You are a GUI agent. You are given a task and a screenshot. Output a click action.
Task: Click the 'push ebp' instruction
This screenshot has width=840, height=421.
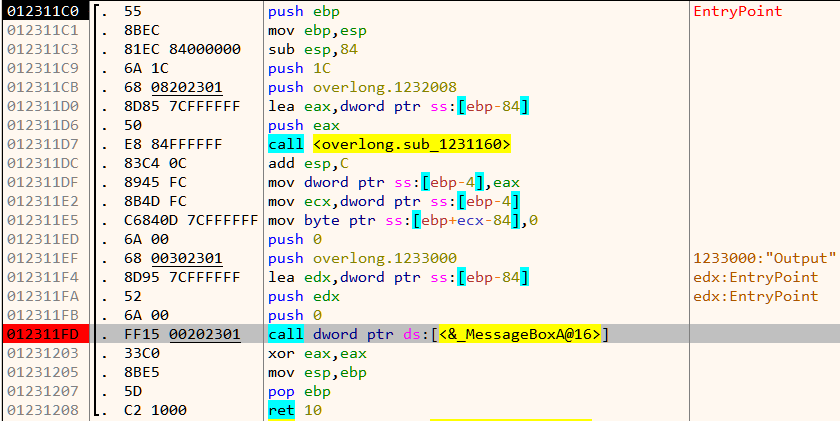[304, 11]
